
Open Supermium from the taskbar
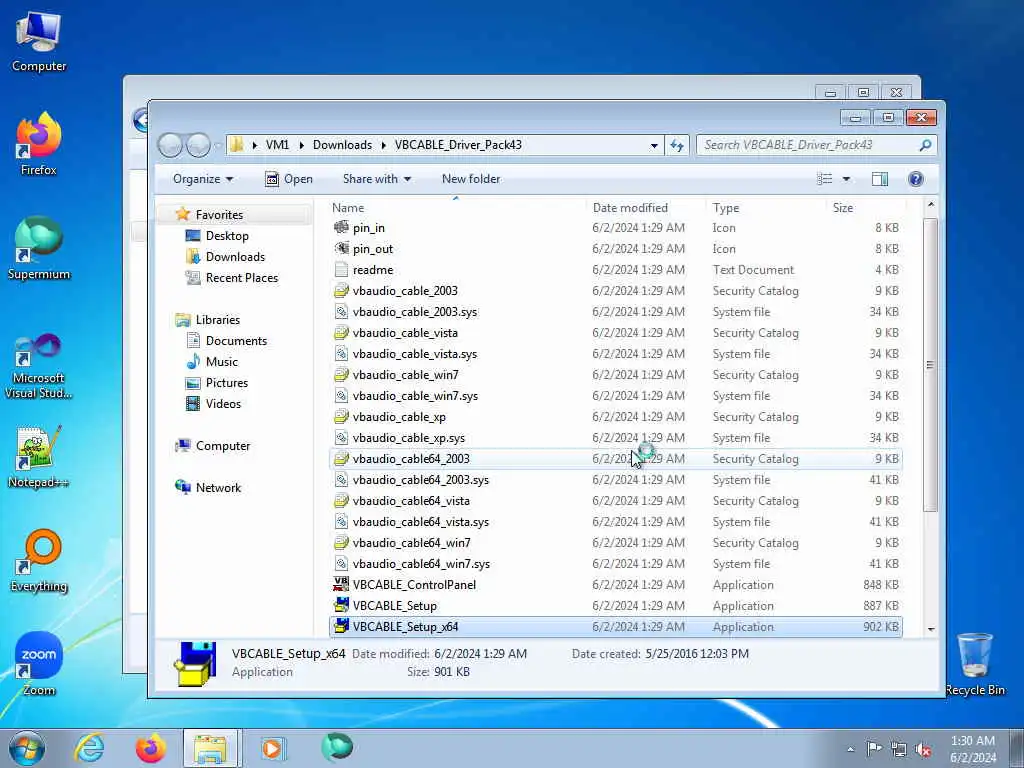pyautogui.click(x=337, y=748)
